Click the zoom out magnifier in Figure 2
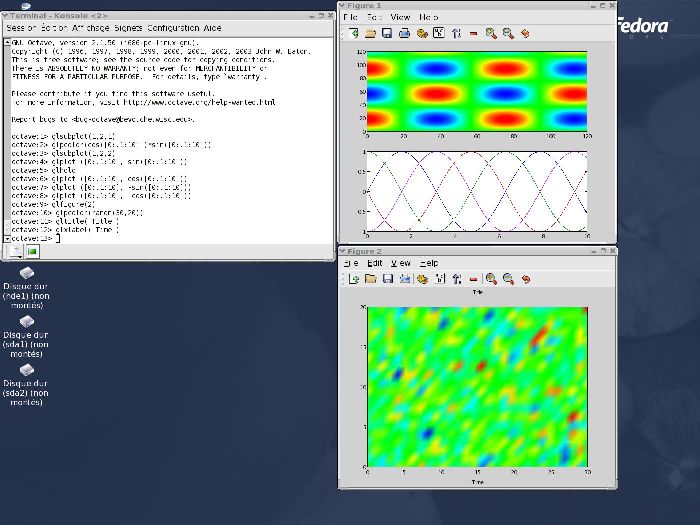Screen dimensions: 700x525 click(x=508, y=278)
